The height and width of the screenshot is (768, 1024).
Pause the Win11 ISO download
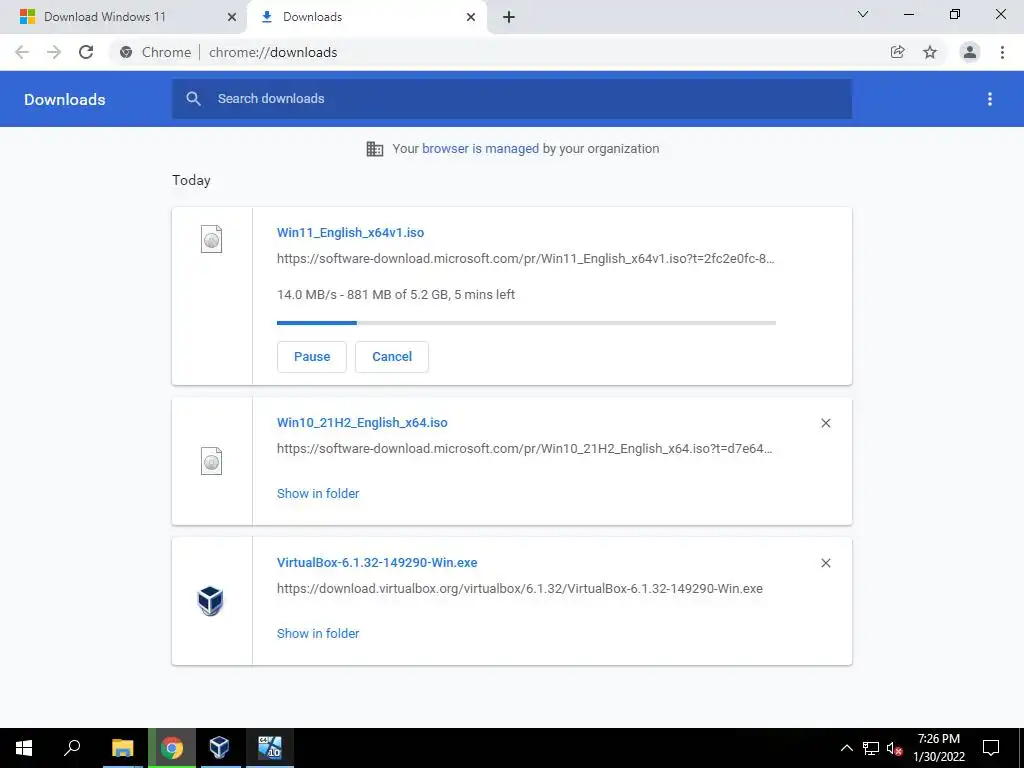312,357
